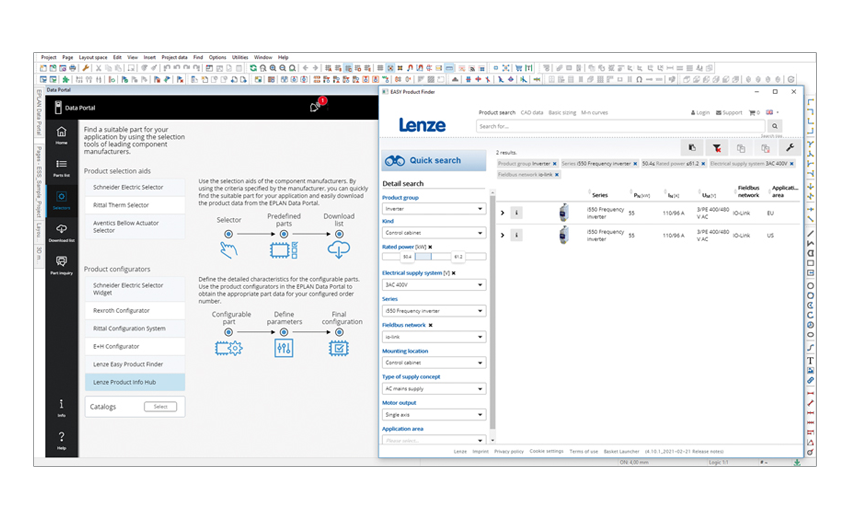
Task: Click the shopping cart icon in EPLAN toolbar
Action: (x=519, y=68)
